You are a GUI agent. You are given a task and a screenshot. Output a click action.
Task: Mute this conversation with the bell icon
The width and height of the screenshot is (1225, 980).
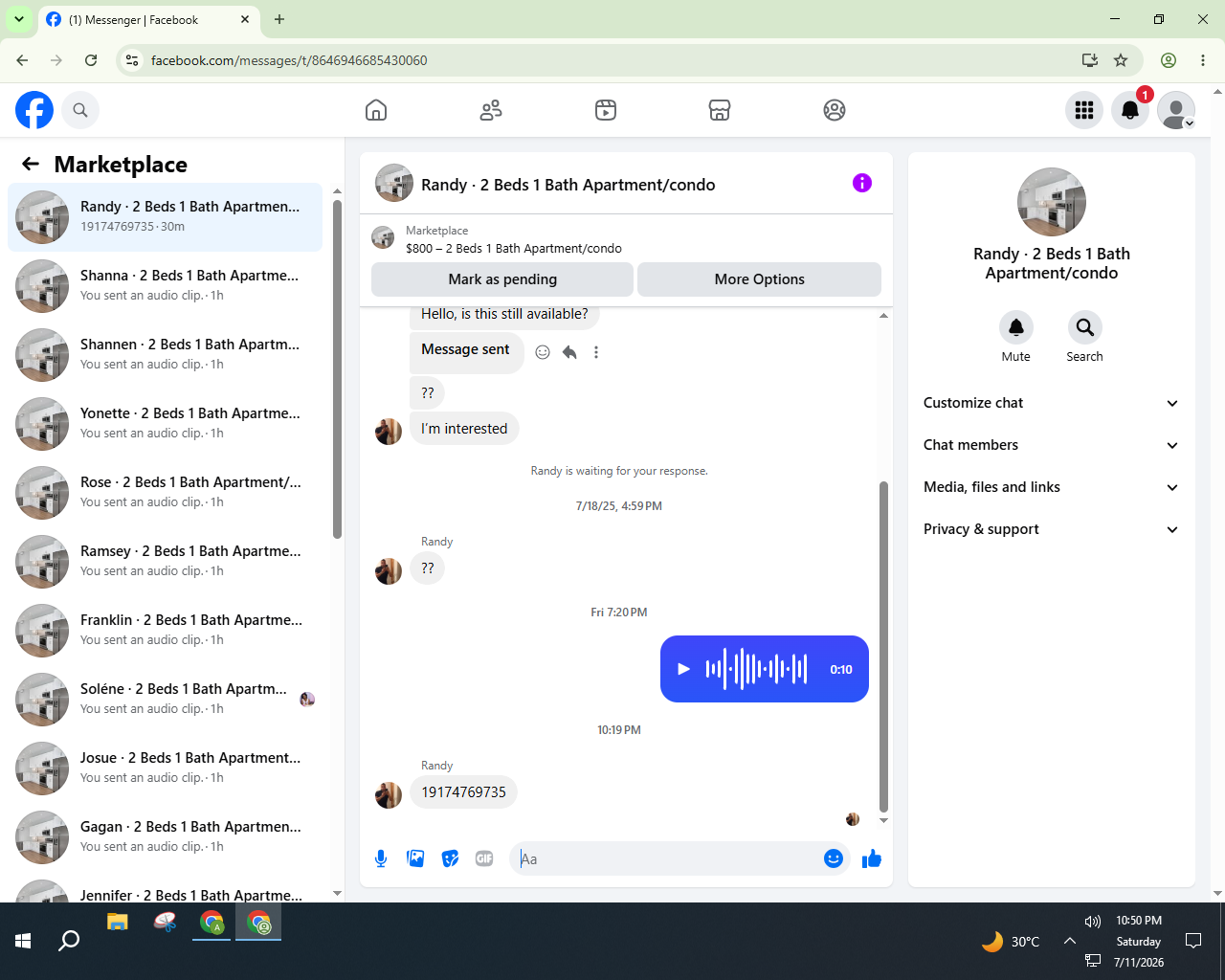(x=1016, y=327)
